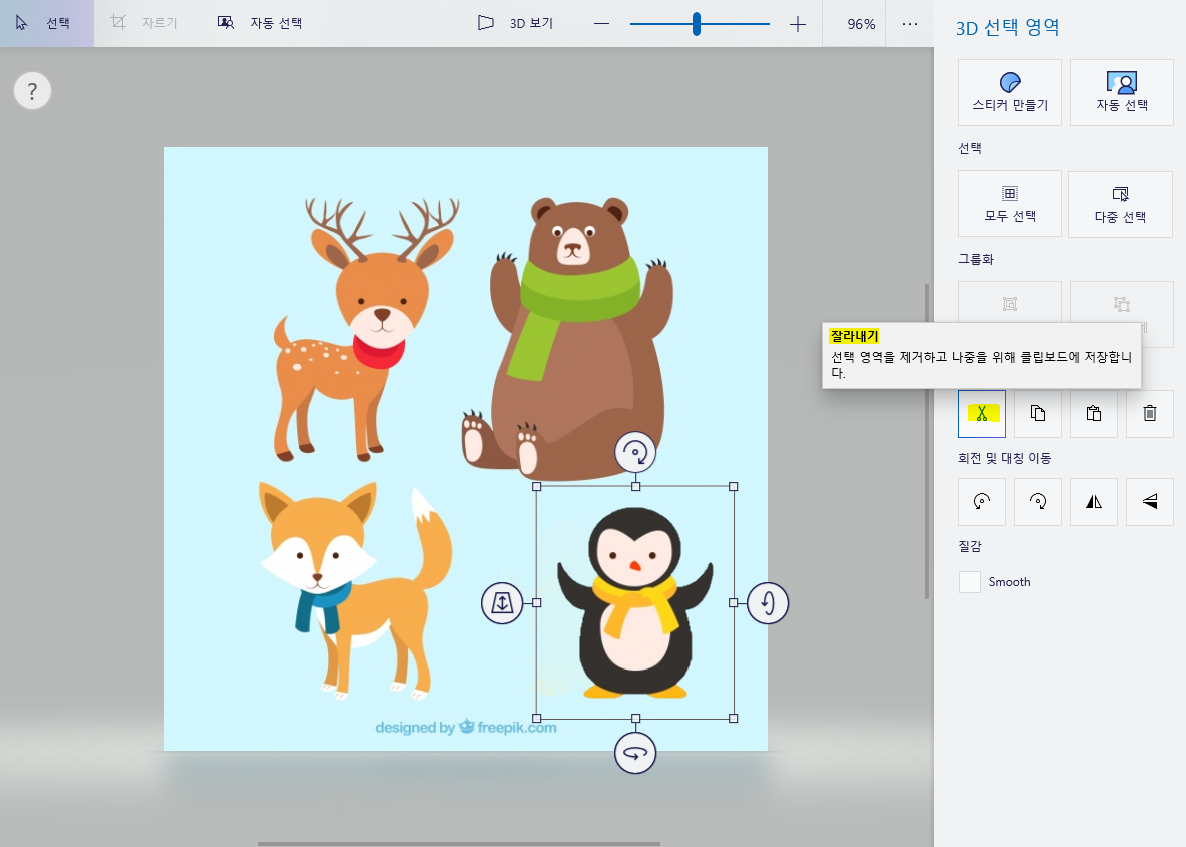The image size is (1186, 847).
Task: Click the Smooth texture swatch
Action: tap(970, 582)
